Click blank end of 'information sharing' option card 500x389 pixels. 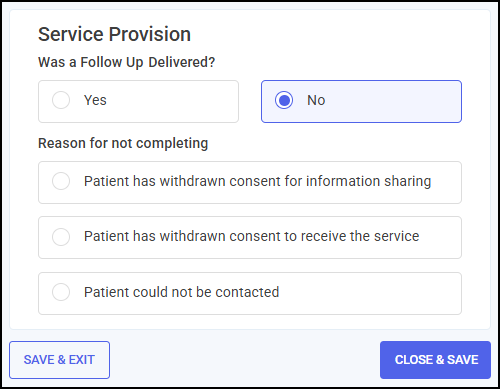(x=447, y=182)
